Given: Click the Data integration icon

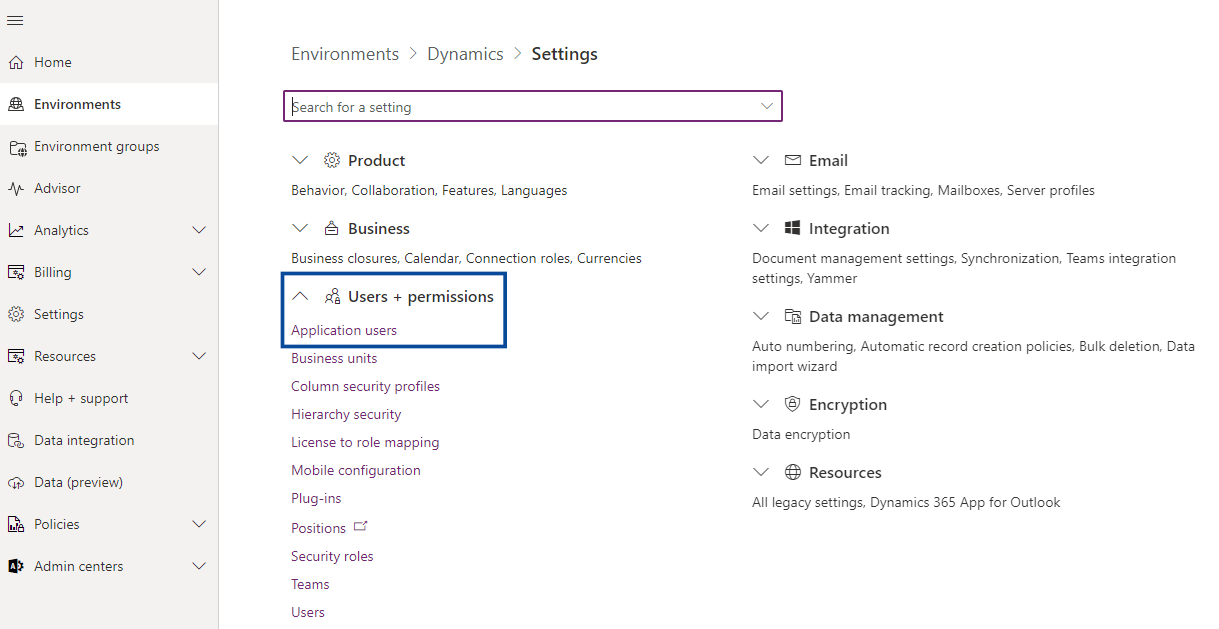Looking at the screenshot, I should [x=16, y=440].
